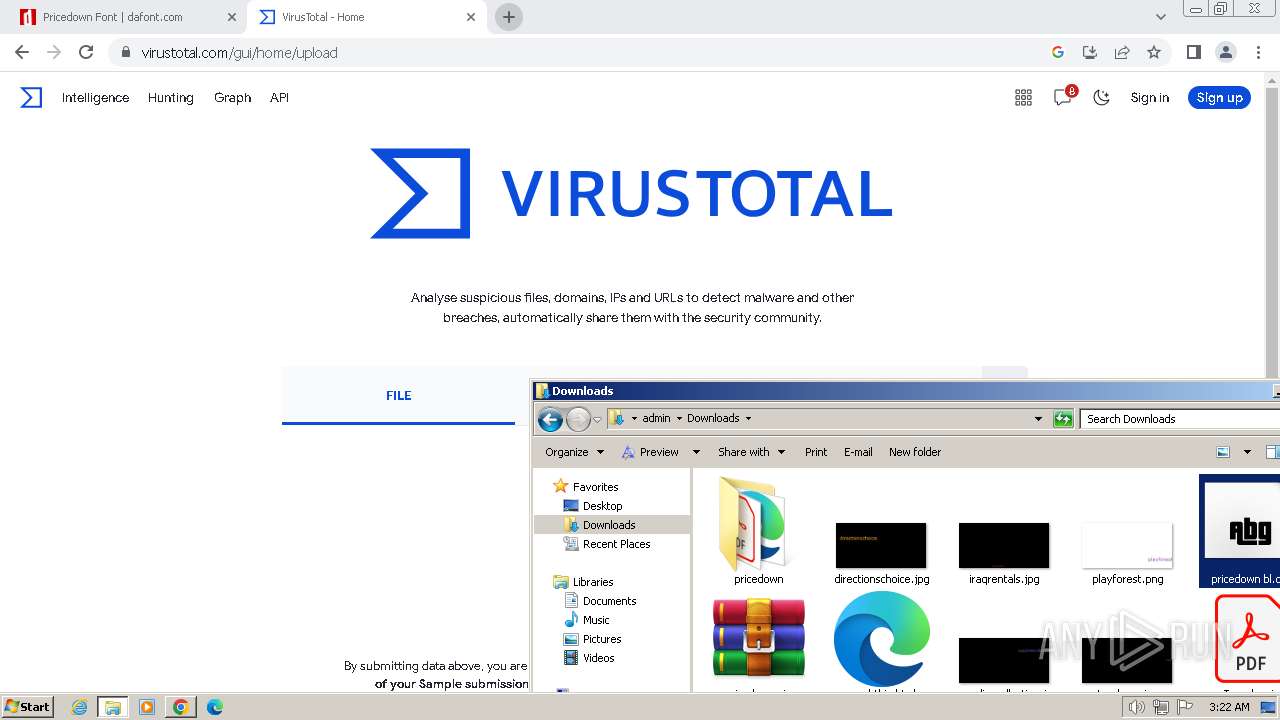Click the Explorer refresh button
This screenshot has height=720, width=1280.
pos(1063,419)
